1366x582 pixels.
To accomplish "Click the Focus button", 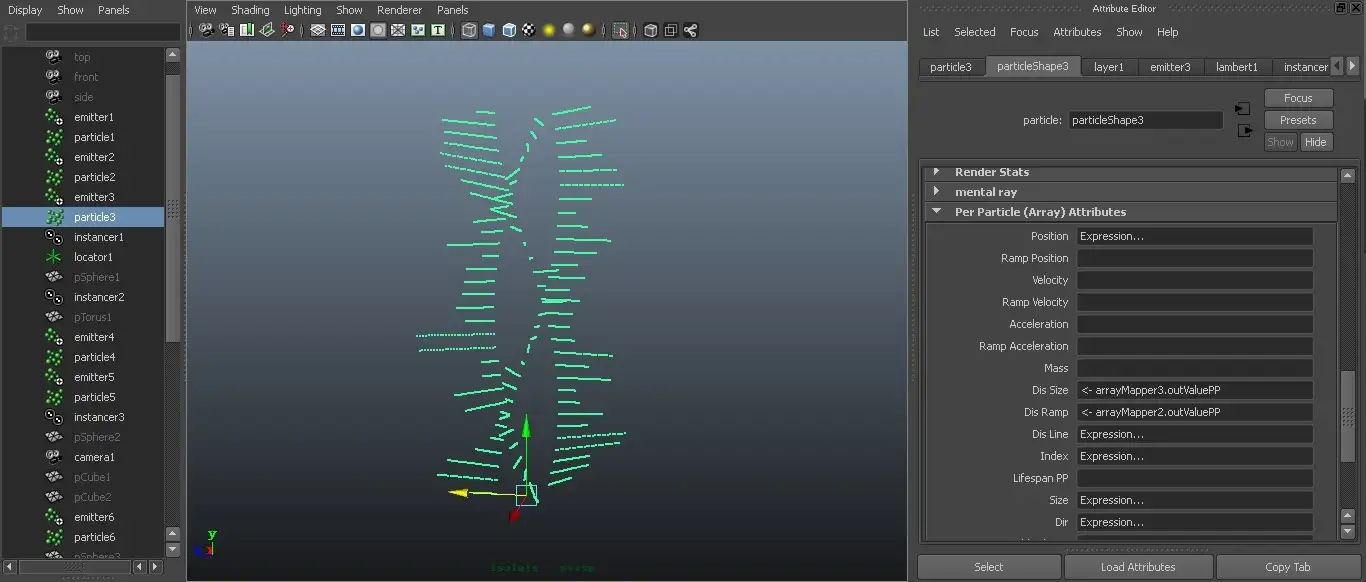I will (x=1298, y=98).
